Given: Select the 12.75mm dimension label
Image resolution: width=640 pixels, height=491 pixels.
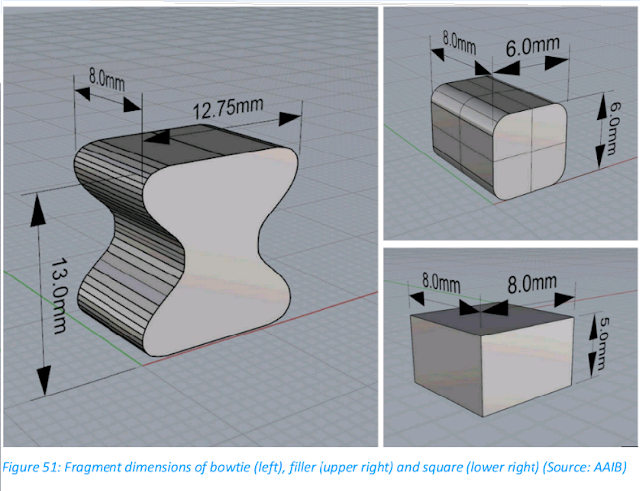Looking at the screenshot, I should pyautogui.click(x=228, y=108).
